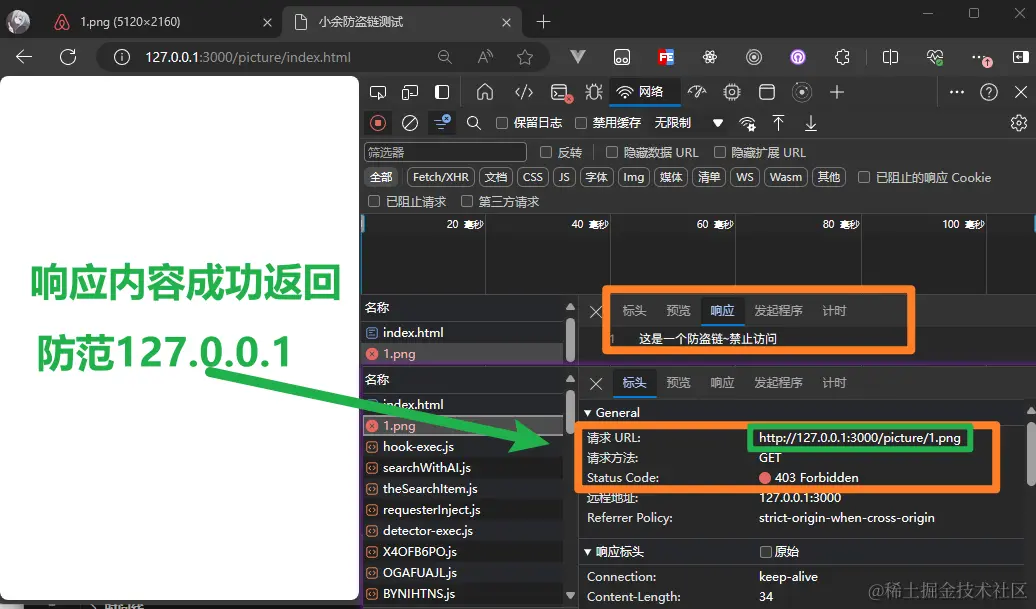Screen dimensions: 1036x609
Task: Select 预览 tab in lower request panel
Action: [x=679, y=383]
